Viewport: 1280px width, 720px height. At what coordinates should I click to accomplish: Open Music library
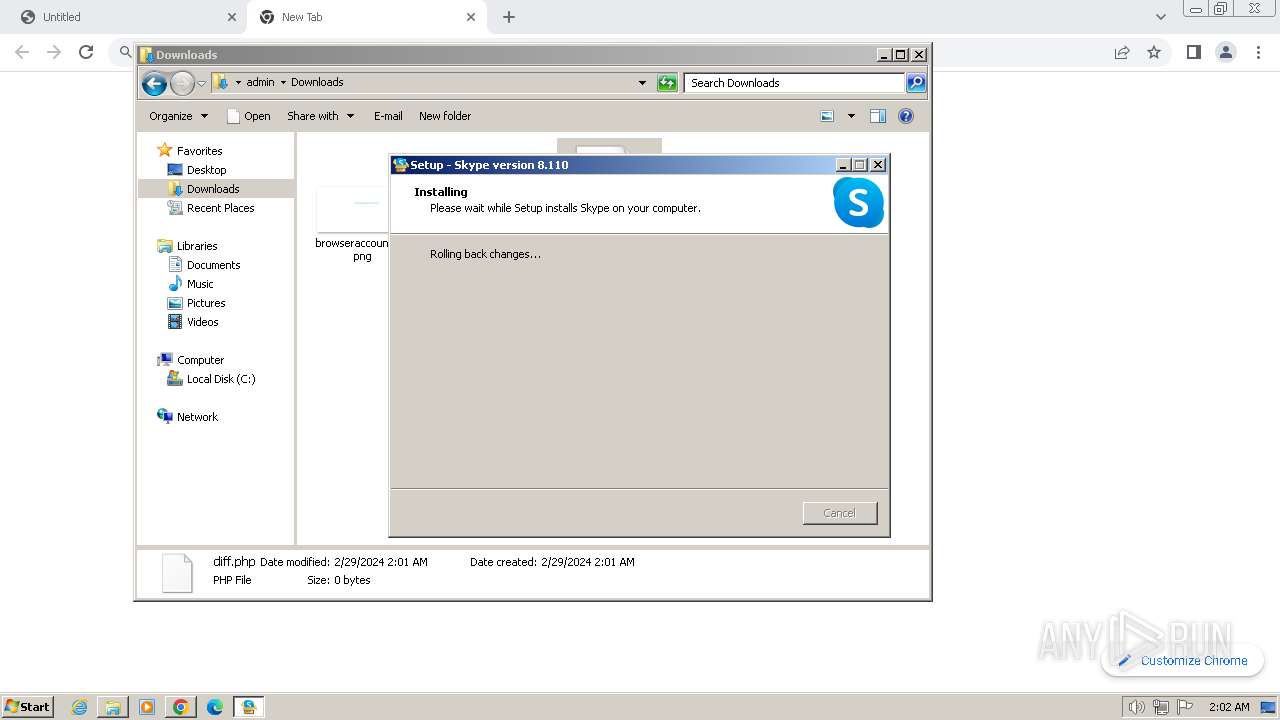click(x=200, y=284)
